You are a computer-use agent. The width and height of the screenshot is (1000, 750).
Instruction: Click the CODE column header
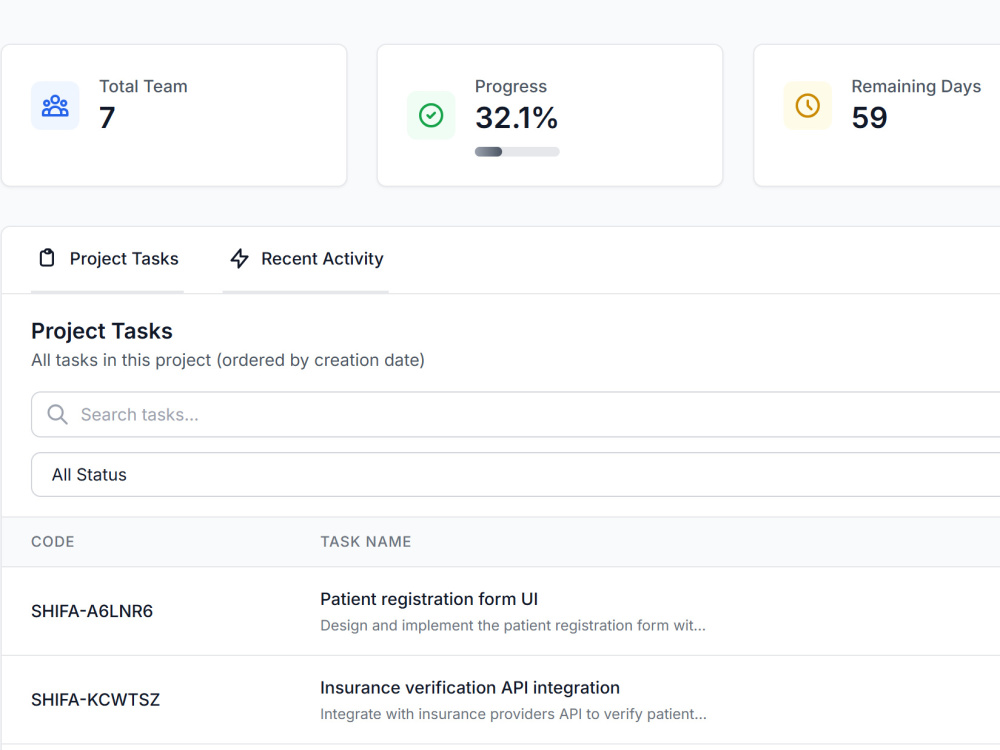pyautogui.click(x=53, y=541)
